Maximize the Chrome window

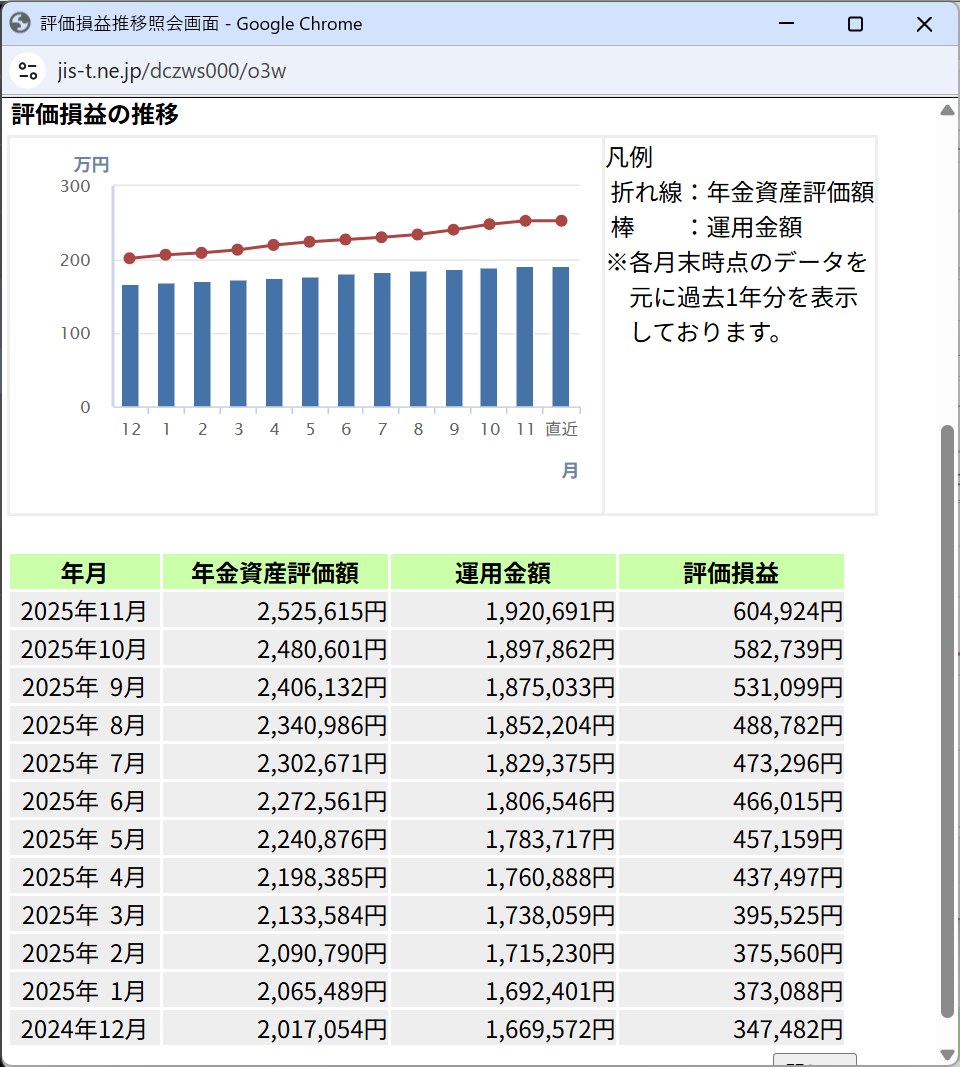coord(855,24)
